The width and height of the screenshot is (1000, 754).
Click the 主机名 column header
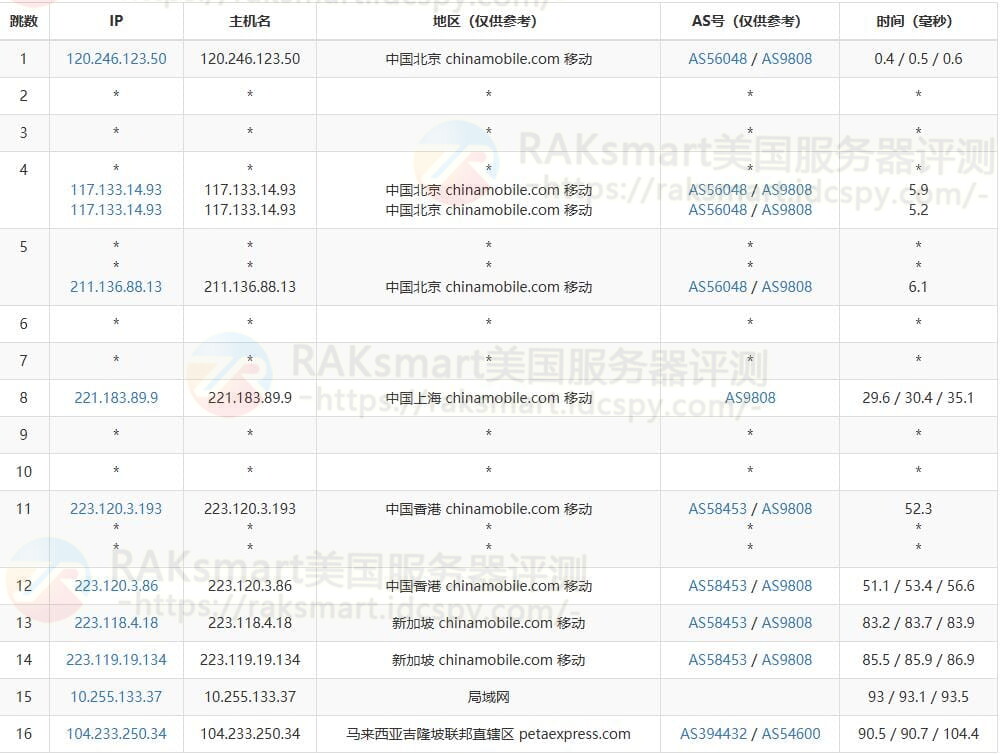[249, 21]
